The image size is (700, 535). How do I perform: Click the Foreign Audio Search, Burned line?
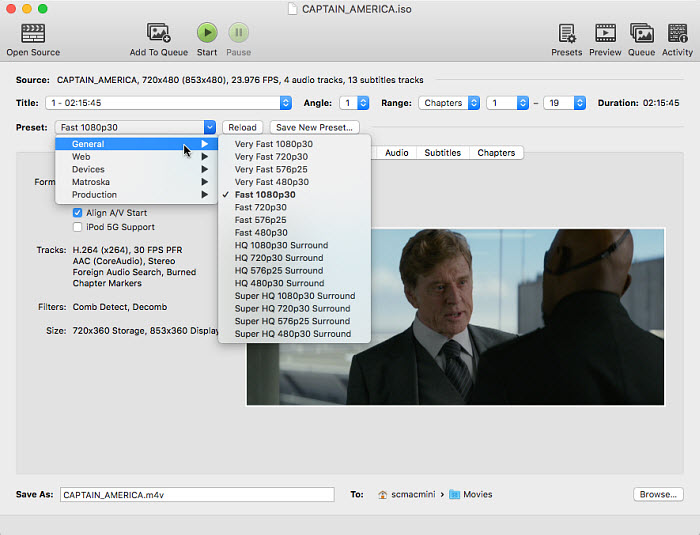[x=134, y=272]
